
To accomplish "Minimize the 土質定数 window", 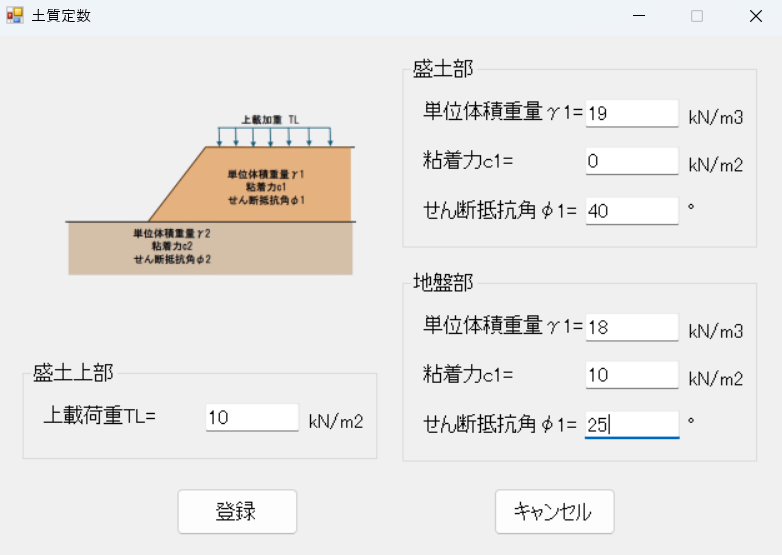I will coord(640,16).
